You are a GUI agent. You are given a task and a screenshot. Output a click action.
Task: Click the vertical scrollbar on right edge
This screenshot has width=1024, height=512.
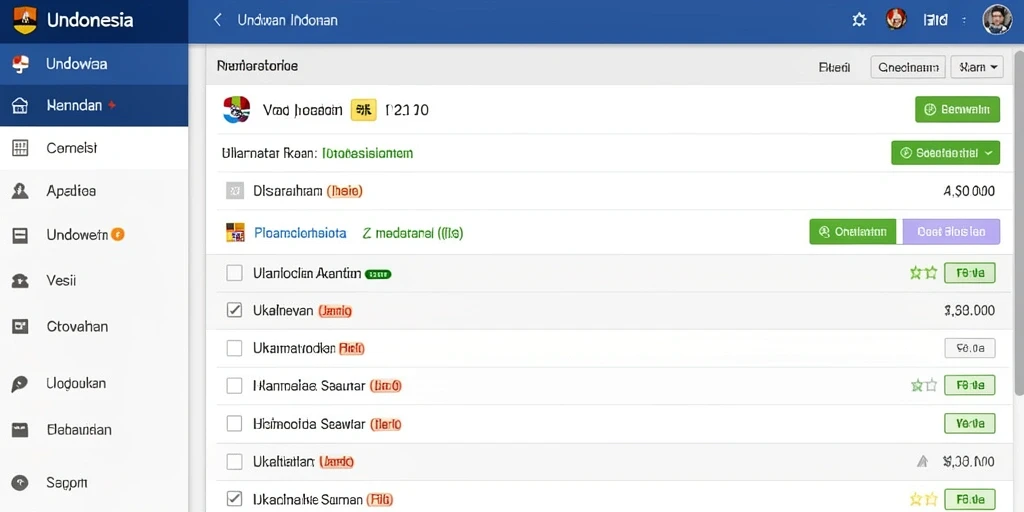[x=1018, y=222]
